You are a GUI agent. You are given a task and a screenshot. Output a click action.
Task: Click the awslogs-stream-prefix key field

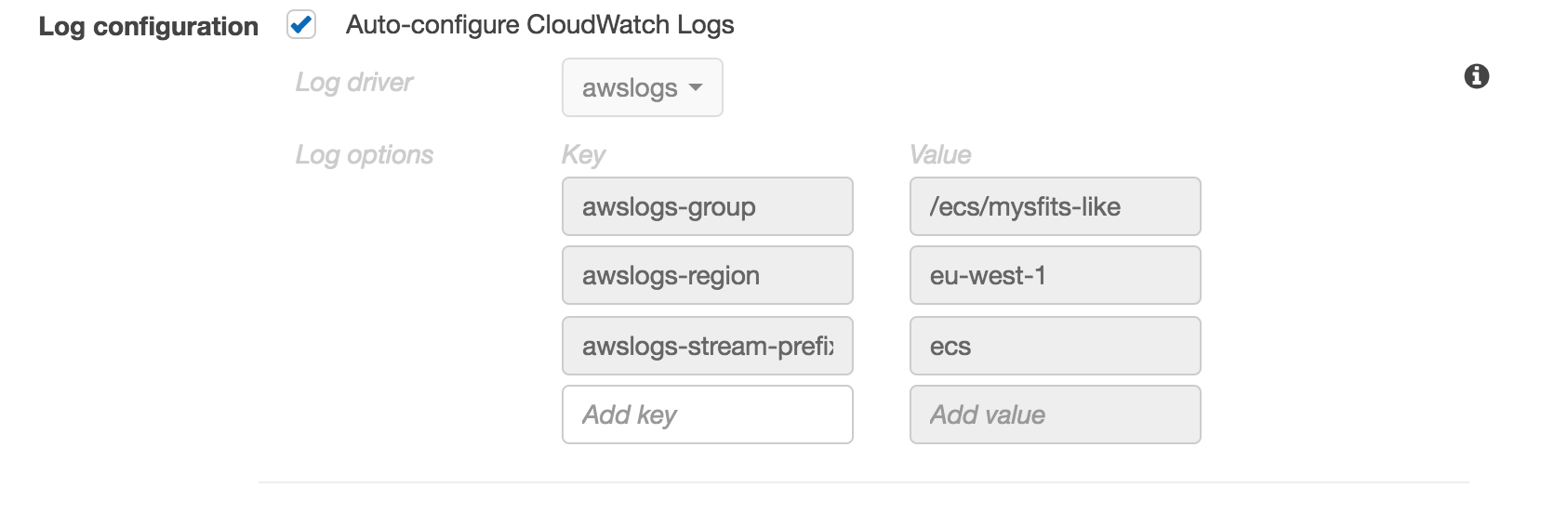pos(707,346)
